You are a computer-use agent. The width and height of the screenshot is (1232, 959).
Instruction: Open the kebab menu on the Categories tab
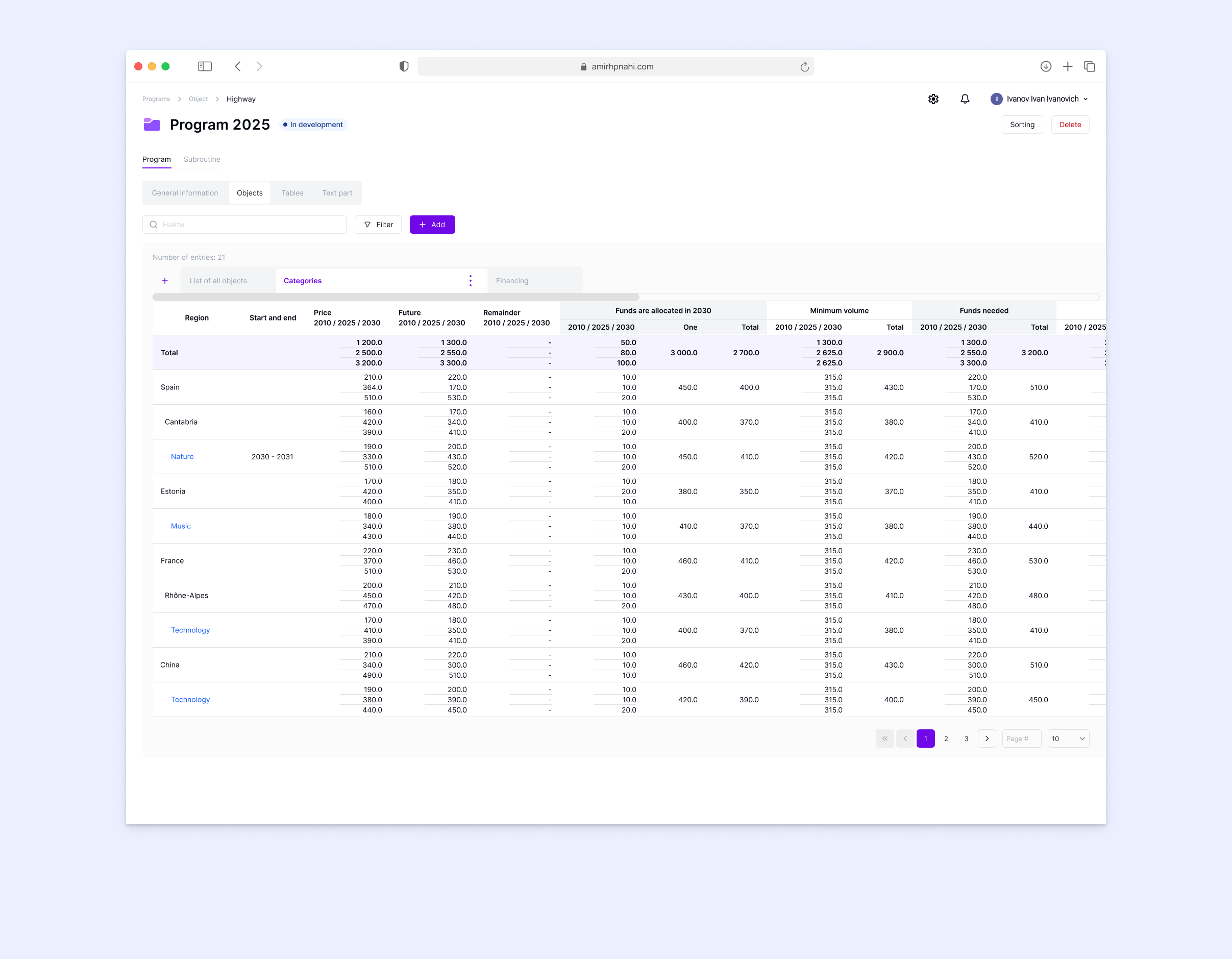[471, 280]
